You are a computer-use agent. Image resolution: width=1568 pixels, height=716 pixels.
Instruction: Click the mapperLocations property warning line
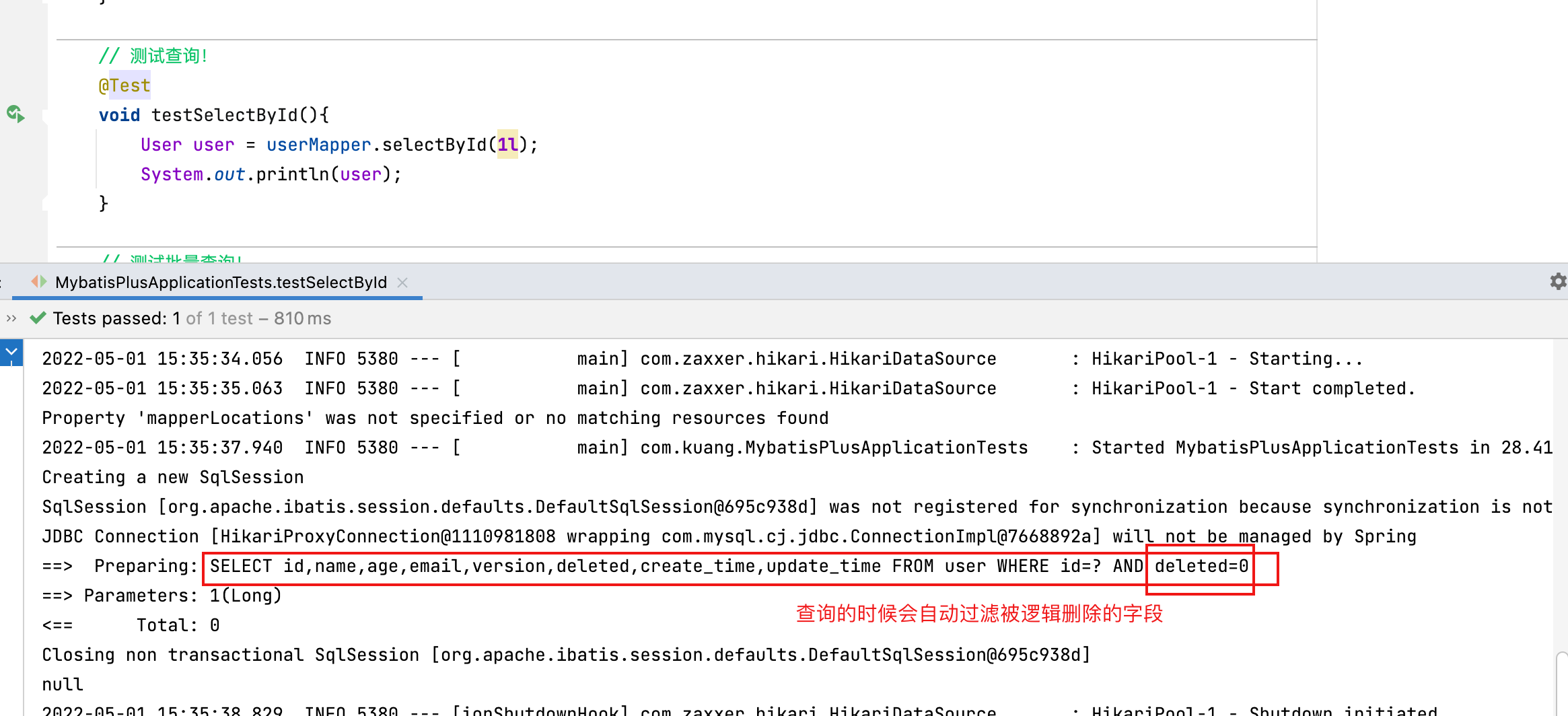coord(435,418)
